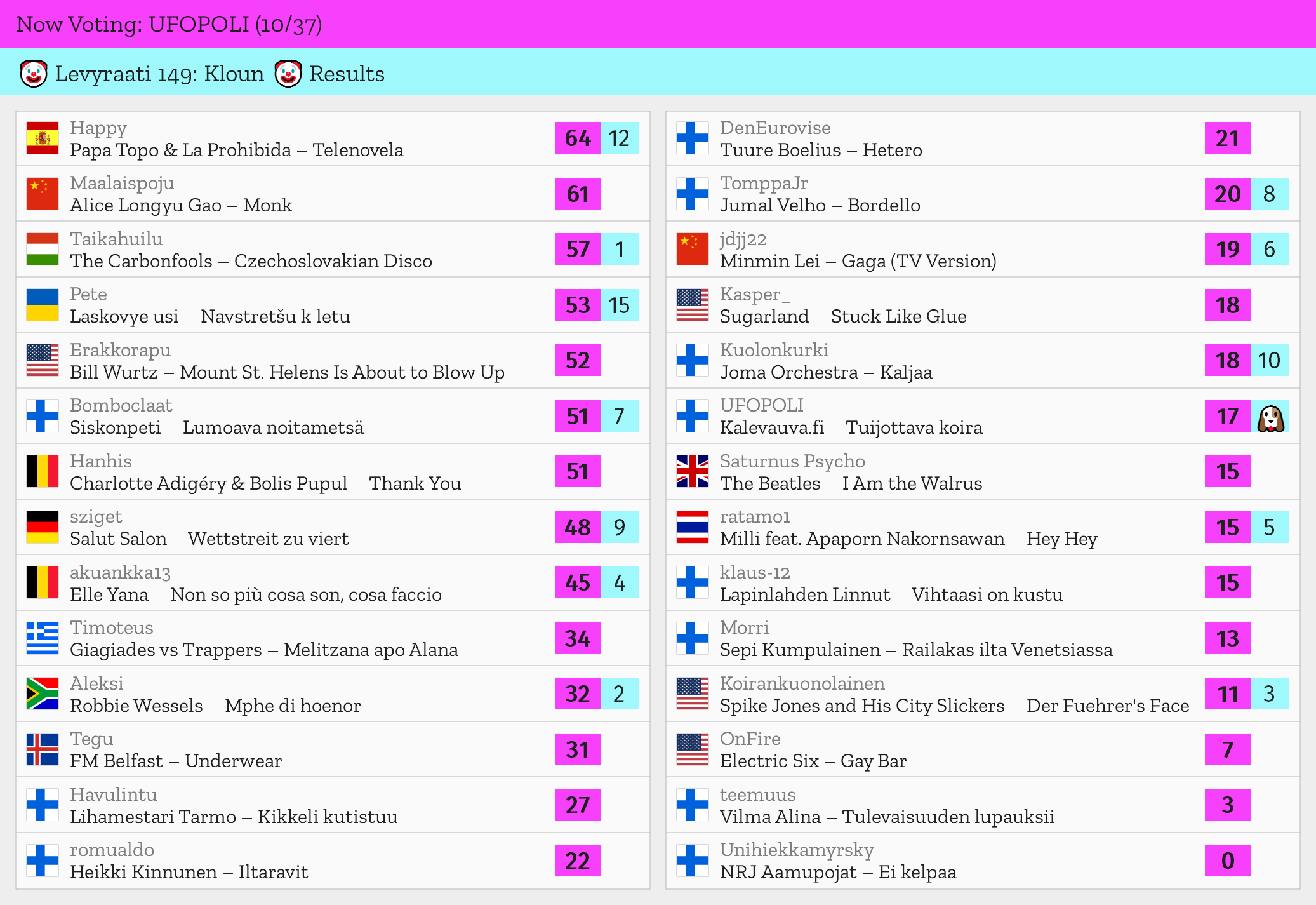This screenshot has width=1316, height=905.
Task: Open Bill Wurtz Mount St. Helens entry
Action: tap(287, 373)
